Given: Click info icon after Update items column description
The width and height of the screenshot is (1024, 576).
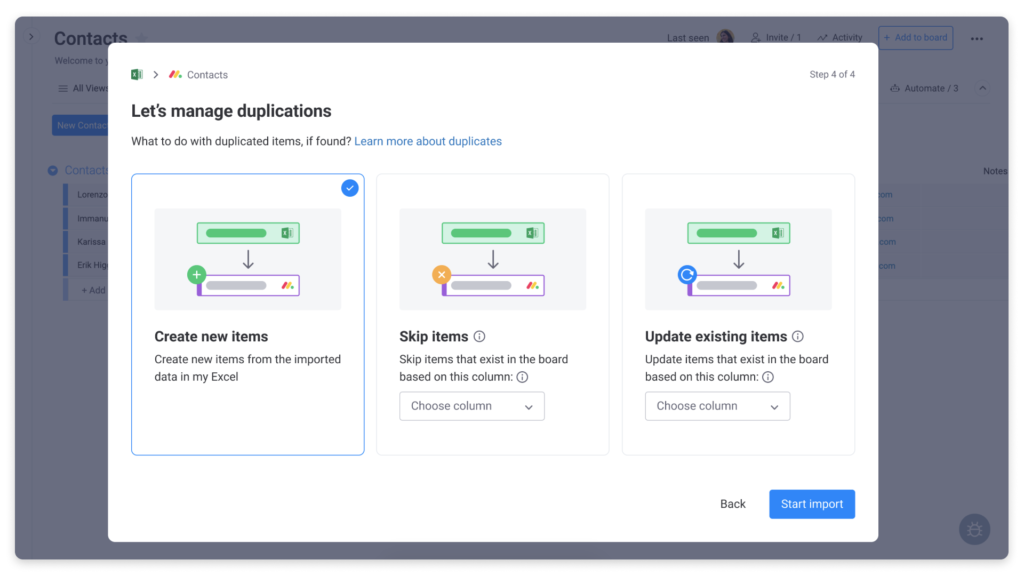Looking at the screenshot, I should (x=768, y=377).
